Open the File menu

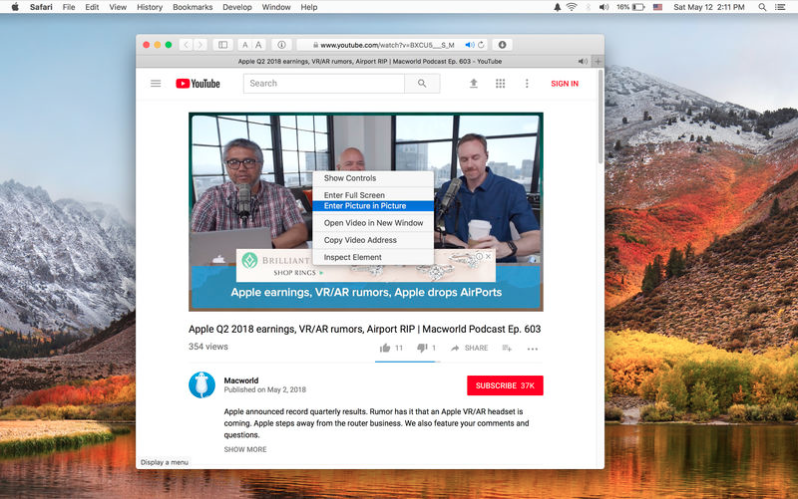[69, 7]
